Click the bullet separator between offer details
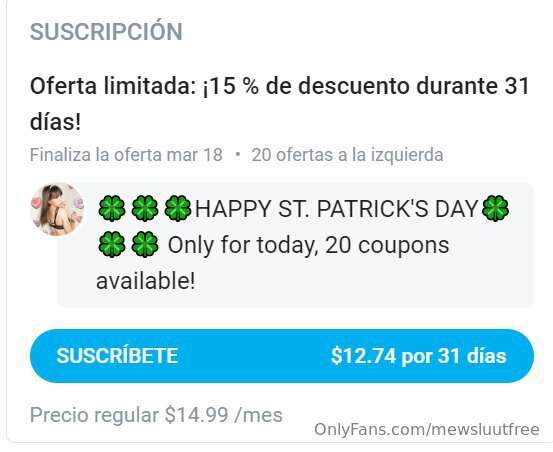Image resolution: width=553 pixels, height=452 pixels. (237, 154)
